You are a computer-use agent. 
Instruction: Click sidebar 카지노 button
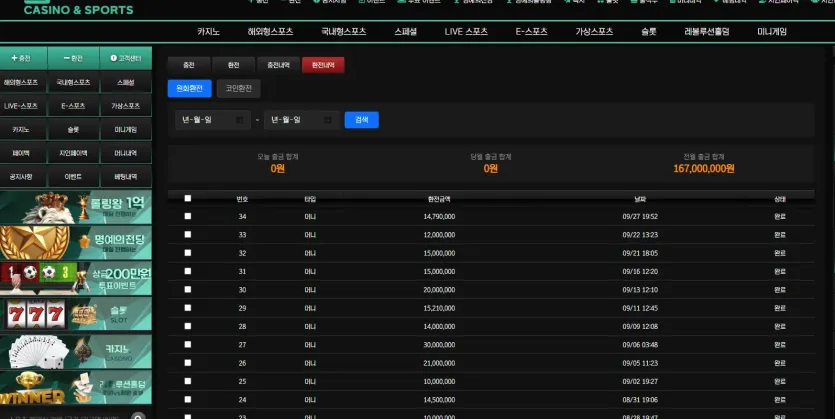(x=21, y=129)
